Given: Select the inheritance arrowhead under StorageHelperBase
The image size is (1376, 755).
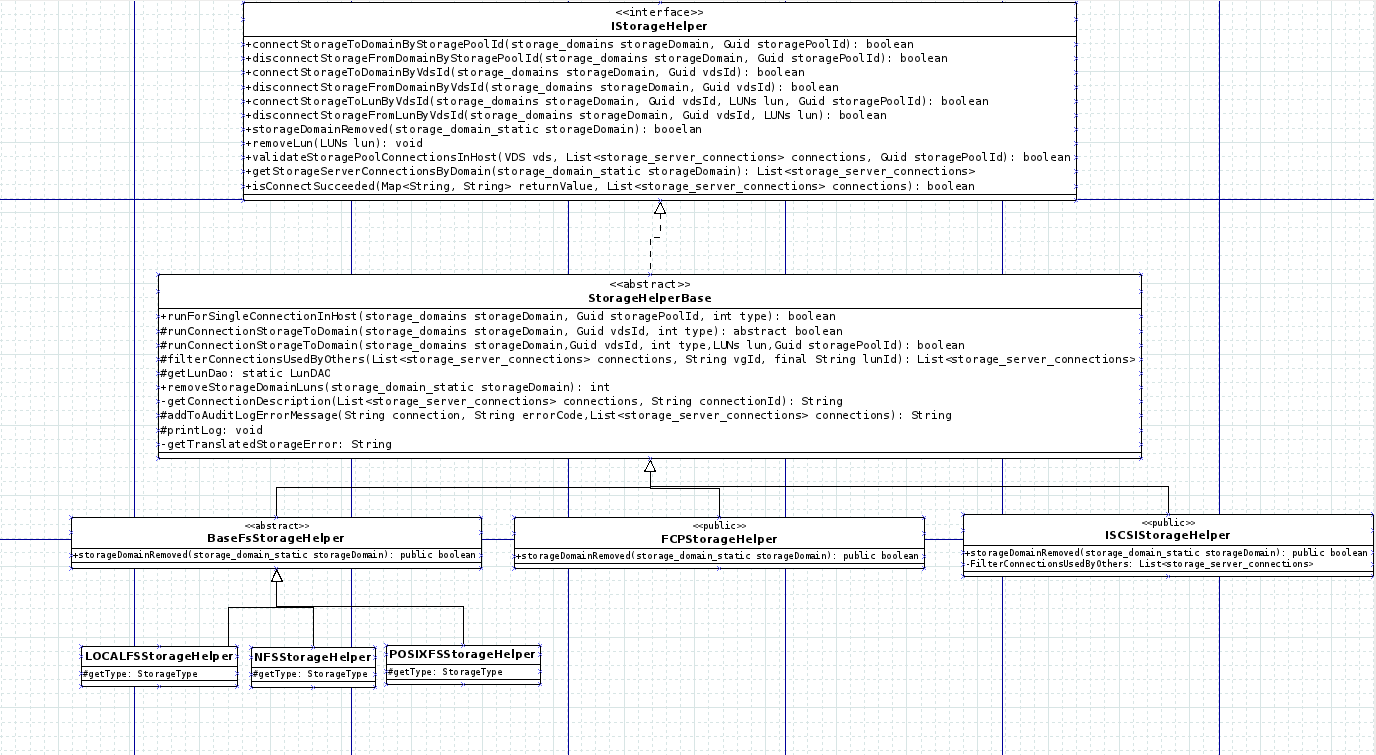Looking at the screenshot, I should [x=650, y=466].
